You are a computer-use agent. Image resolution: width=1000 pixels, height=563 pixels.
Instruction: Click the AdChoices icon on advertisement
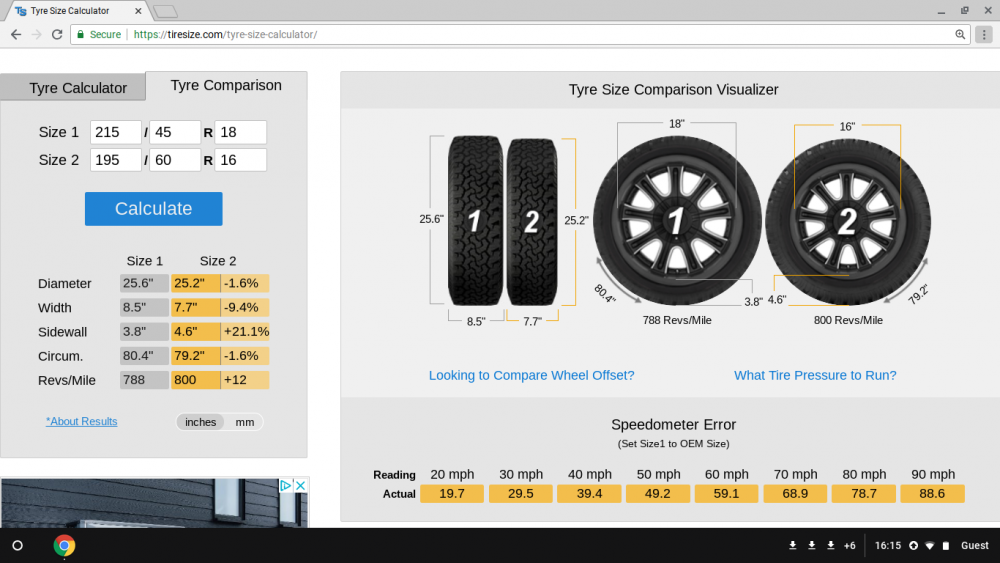click(286, 485)
